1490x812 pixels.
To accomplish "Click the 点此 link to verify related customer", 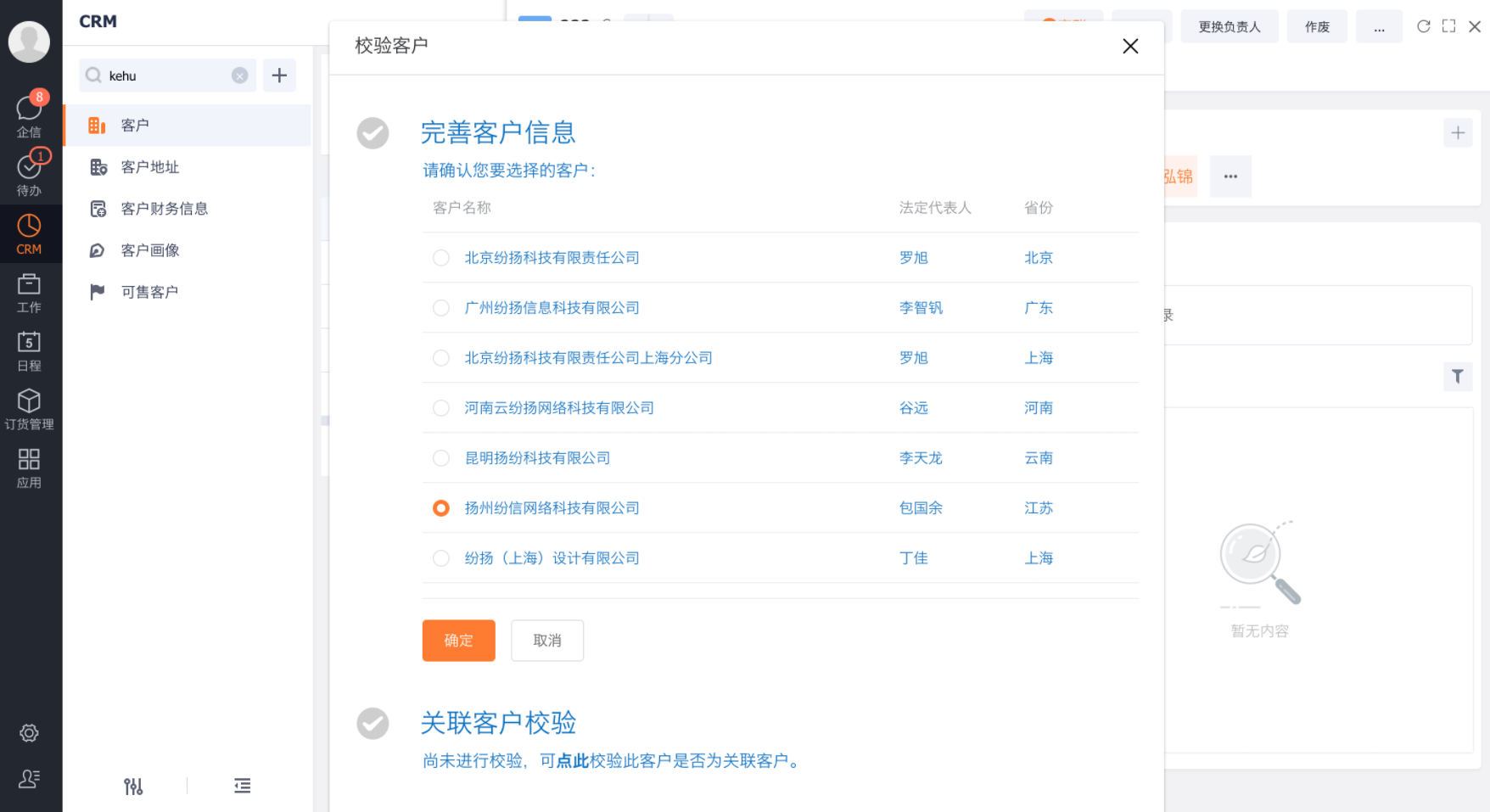I will pyautogui.click(x=573, y=761).
